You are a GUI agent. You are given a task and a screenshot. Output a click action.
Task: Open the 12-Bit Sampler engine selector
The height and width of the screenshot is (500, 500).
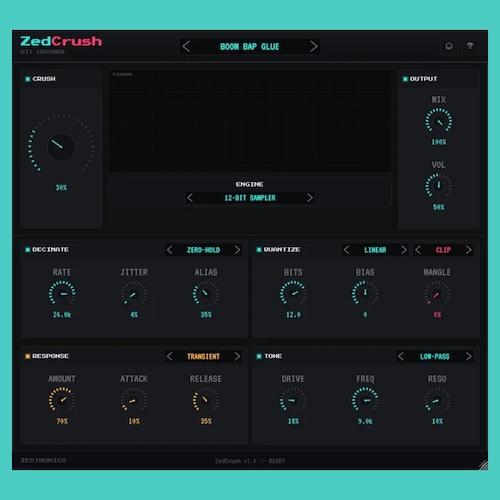coord(250,198)
